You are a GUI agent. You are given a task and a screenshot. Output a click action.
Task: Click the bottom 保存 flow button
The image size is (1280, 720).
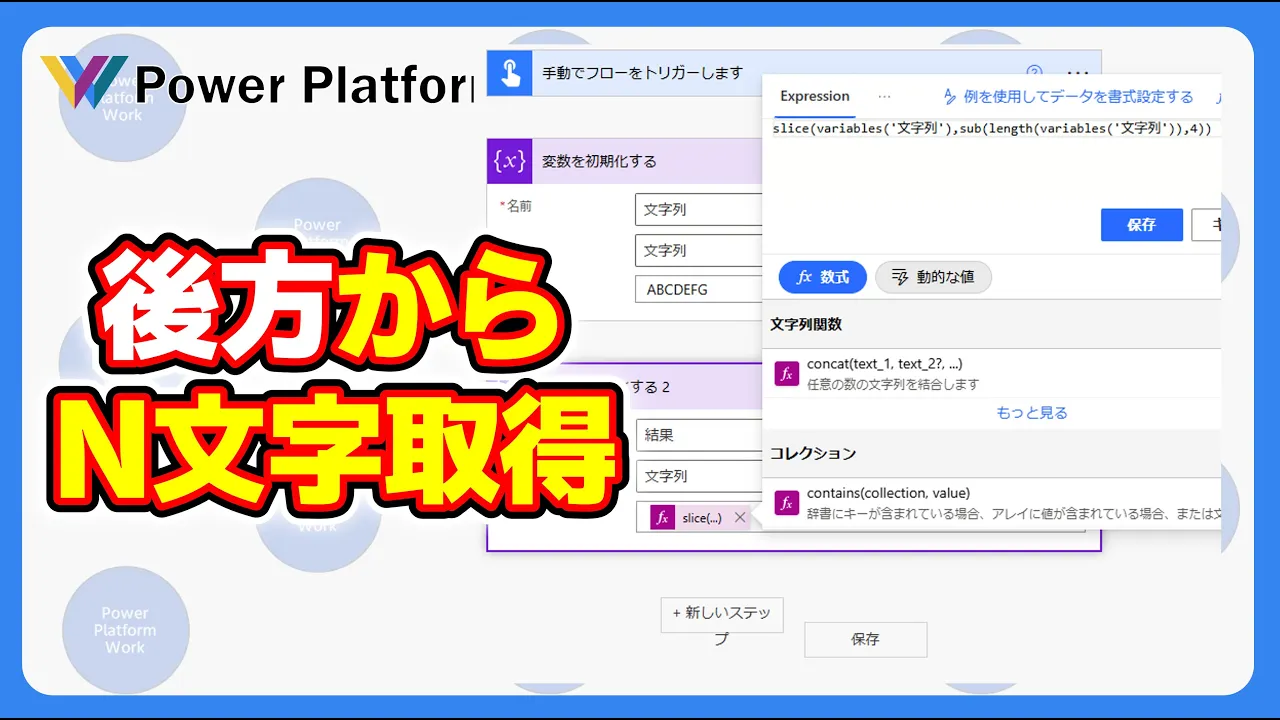866,639
